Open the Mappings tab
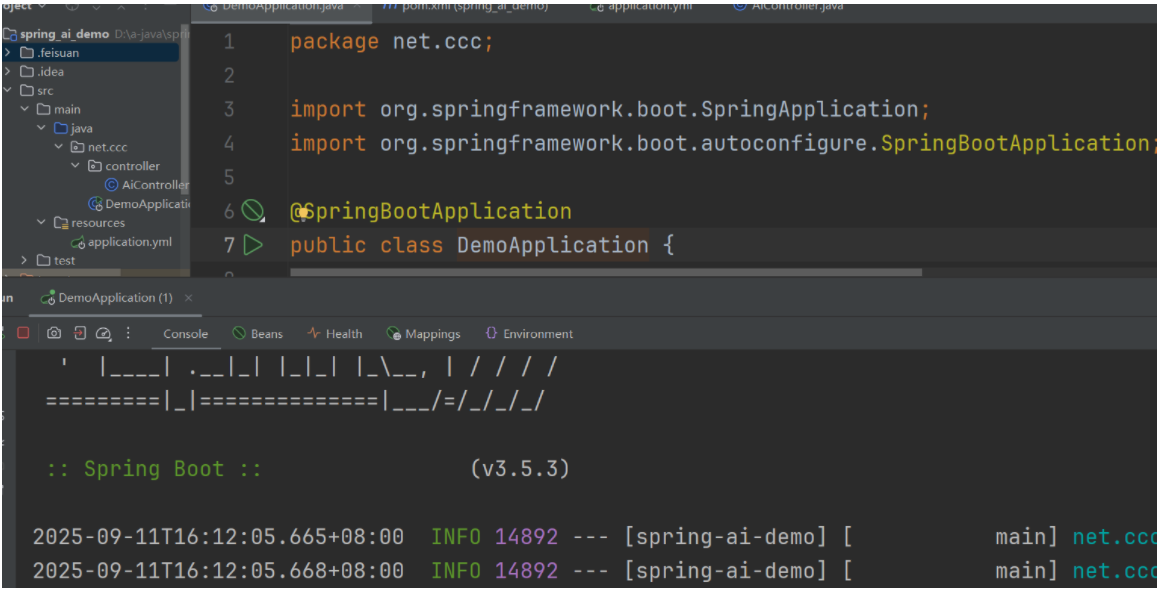This screenshot has width=1161, height=590. [x=424, y=334]
